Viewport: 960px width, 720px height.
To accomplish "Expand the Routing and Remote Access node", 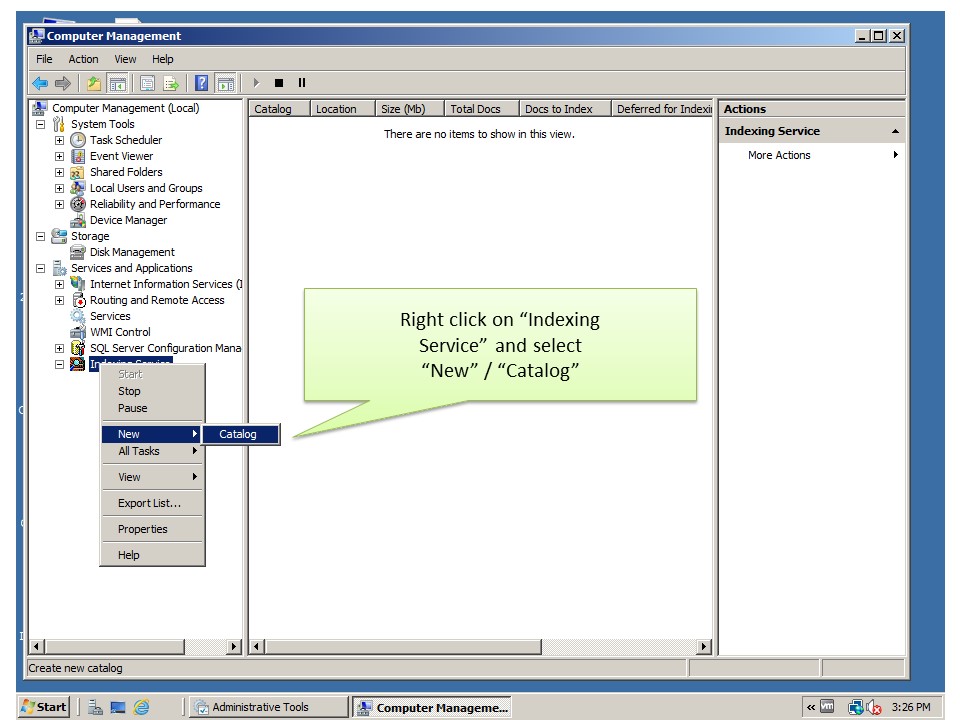I will [59, 300].
